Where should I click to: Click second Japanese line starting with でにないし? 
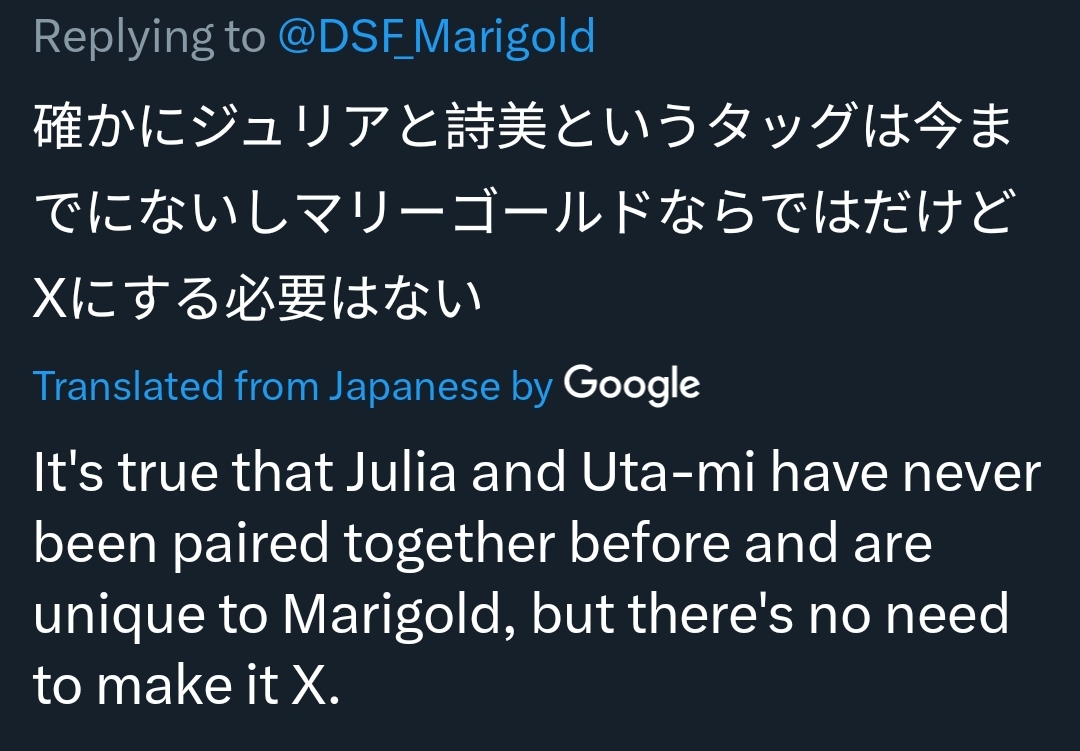(x=523, y=212)
